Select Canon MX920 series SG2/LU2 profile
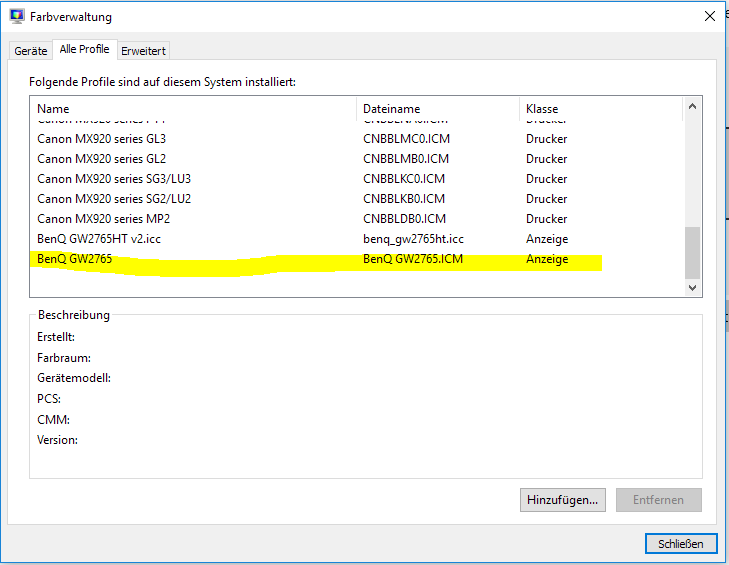This screenshot has height=565, width=729. pyautogui.click(x=114, y=199)
